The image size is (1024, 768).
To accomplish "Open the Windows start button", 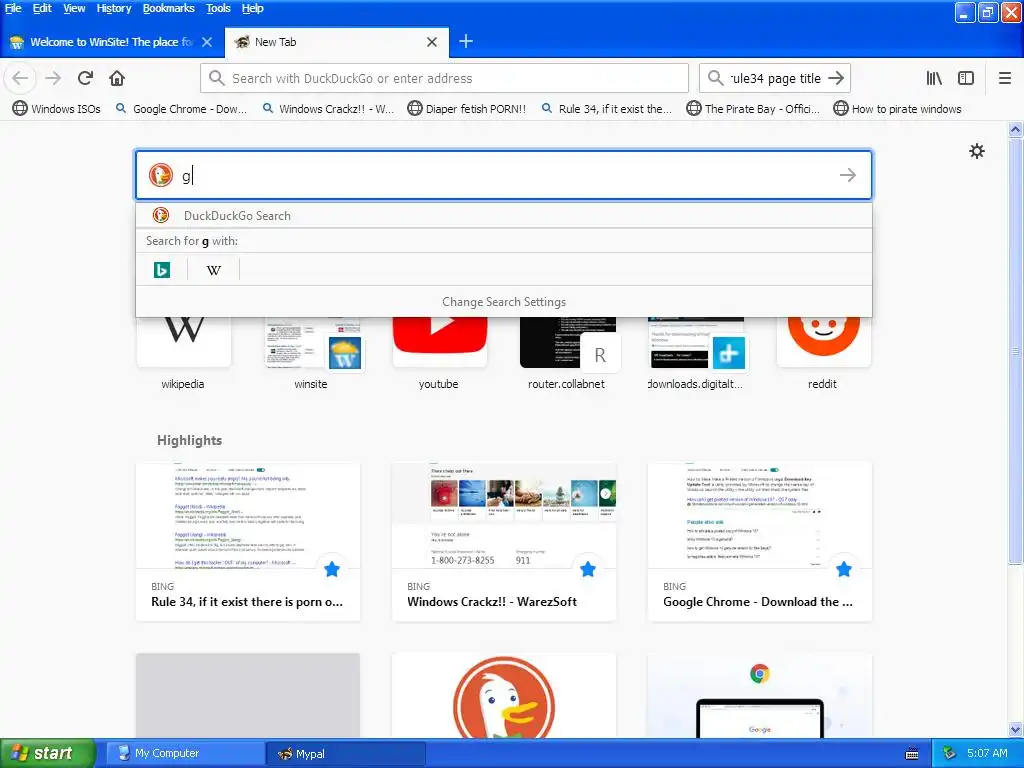I will (x=47, y=754).
